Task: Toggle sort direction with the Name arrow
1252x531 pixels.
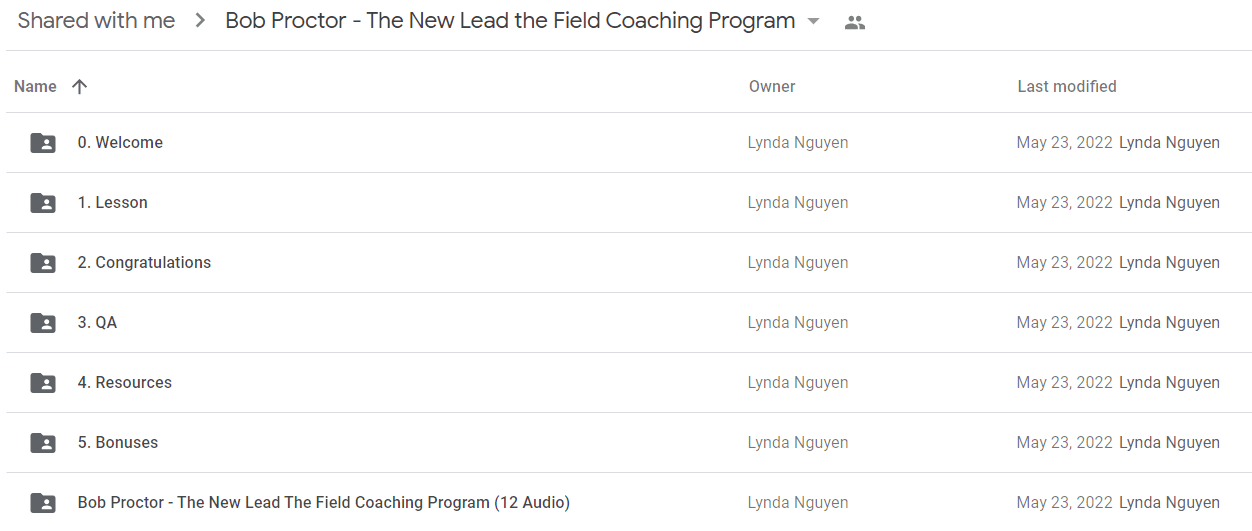Action: (x=80, y=87)
